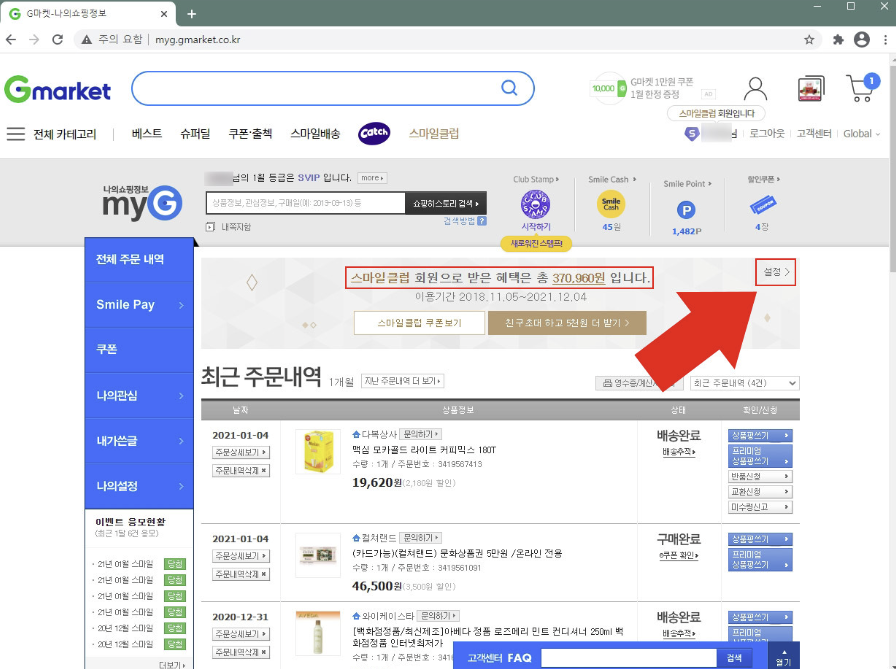Click e쿠폰 확인 for the 컬쳐랜드 order

tap(678, 555)
